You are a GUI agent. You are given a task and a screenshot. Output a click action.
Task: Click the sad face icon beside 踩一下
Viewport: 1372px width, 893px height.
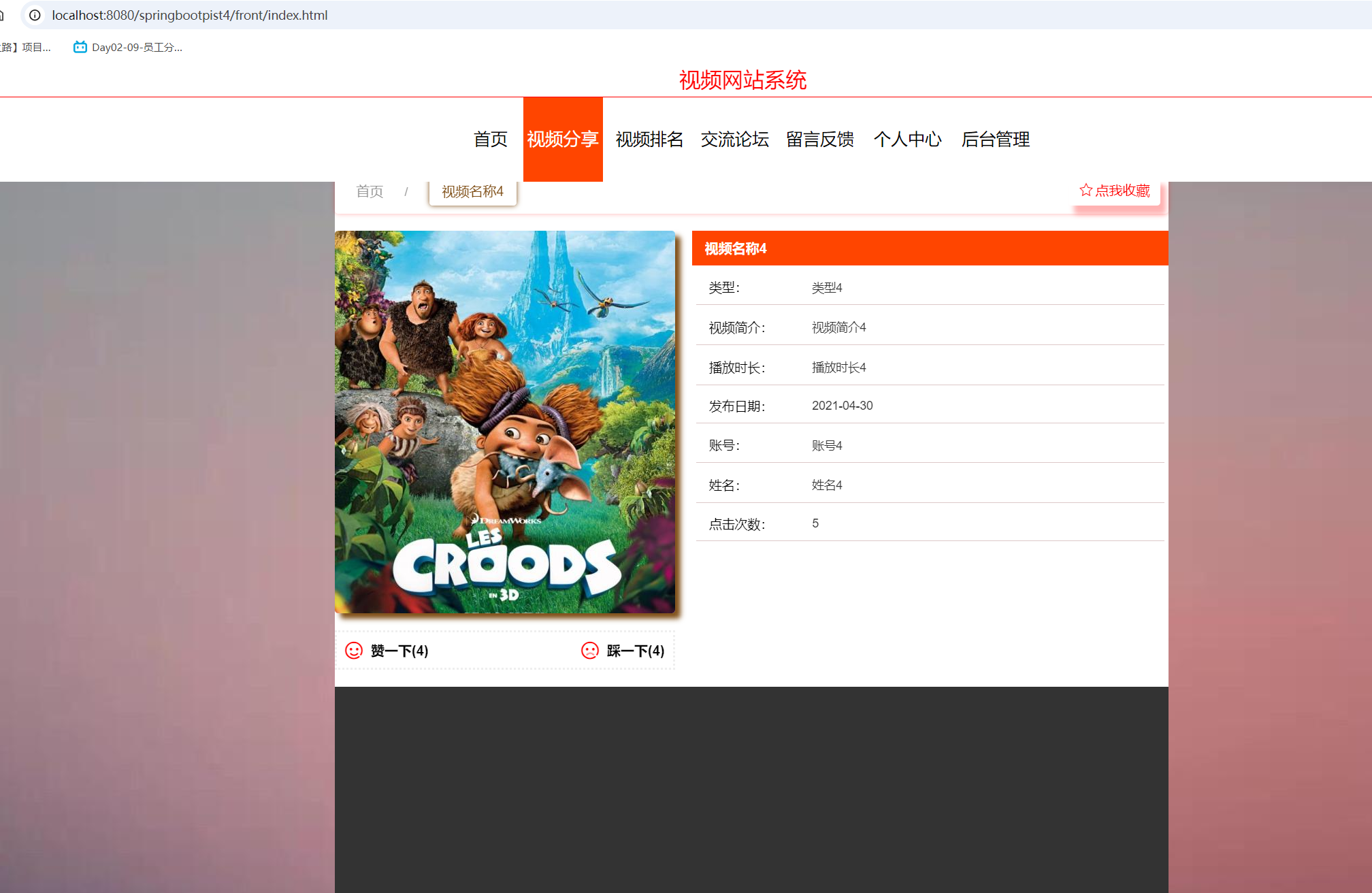[x=589, y=651]
